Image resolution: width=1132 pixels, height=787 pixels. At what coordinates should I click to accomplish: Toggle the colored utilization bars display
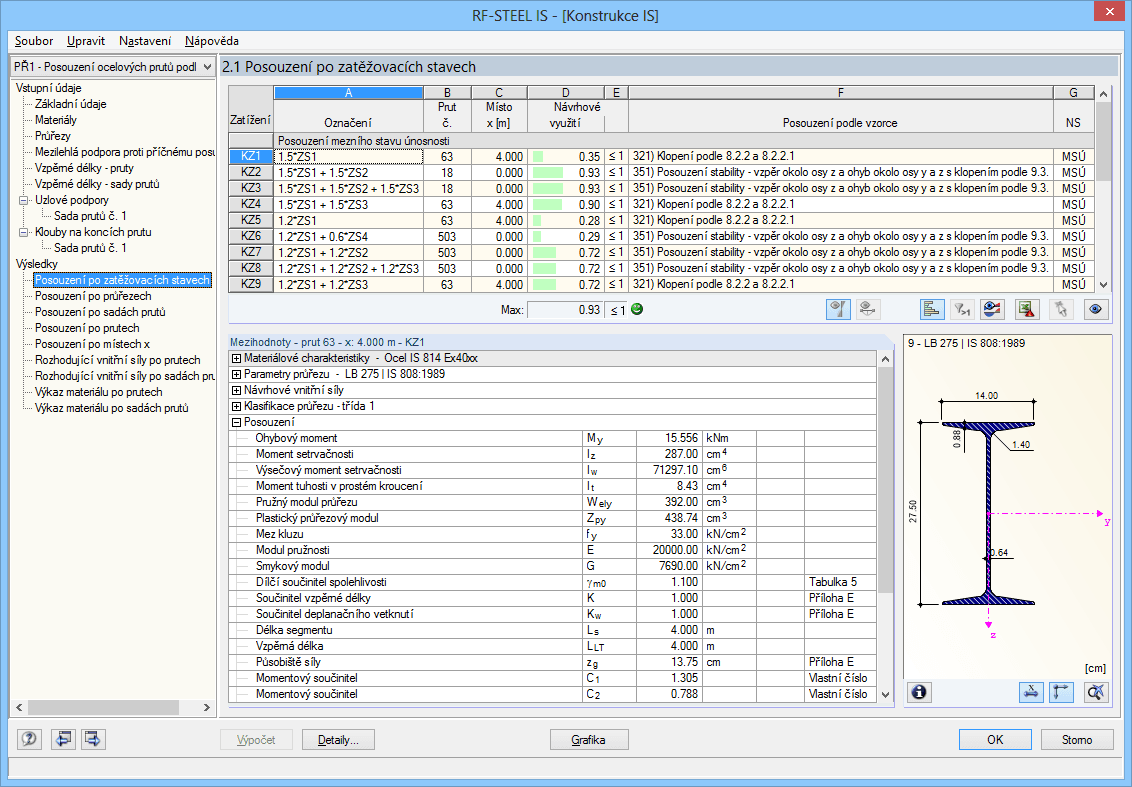(931, 309)
